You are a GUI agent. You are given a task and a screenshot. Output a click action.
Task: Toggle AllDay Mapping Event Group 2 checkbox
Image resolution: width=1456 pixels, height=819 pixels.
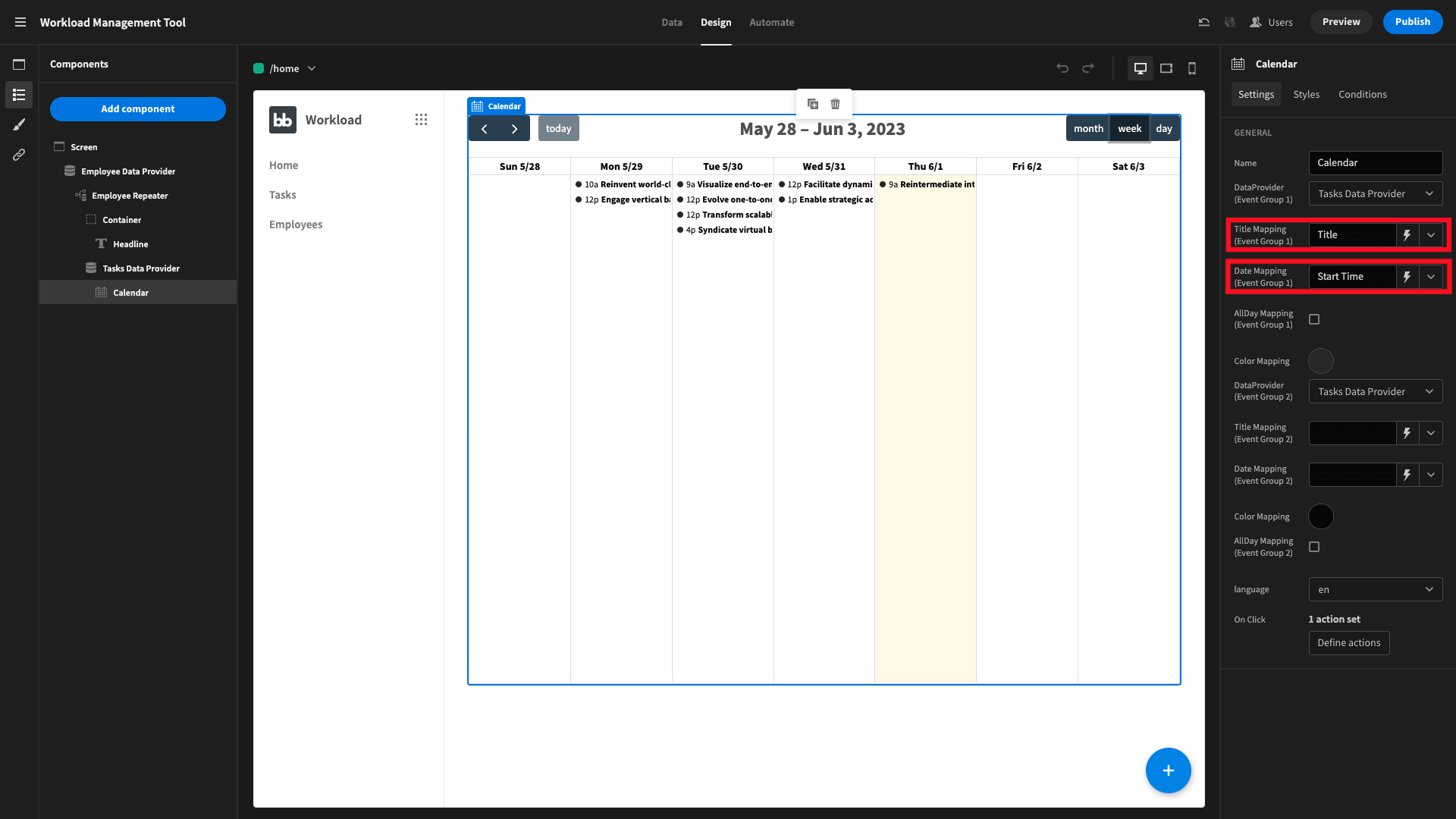point(1314,547)
